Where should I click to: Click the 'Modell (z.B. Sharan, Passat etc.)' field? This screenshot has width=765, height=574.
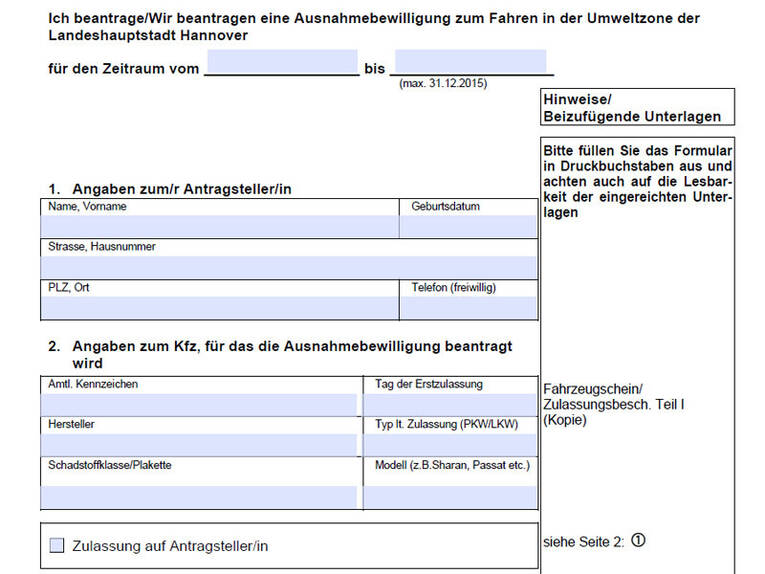tap(449, 496)
